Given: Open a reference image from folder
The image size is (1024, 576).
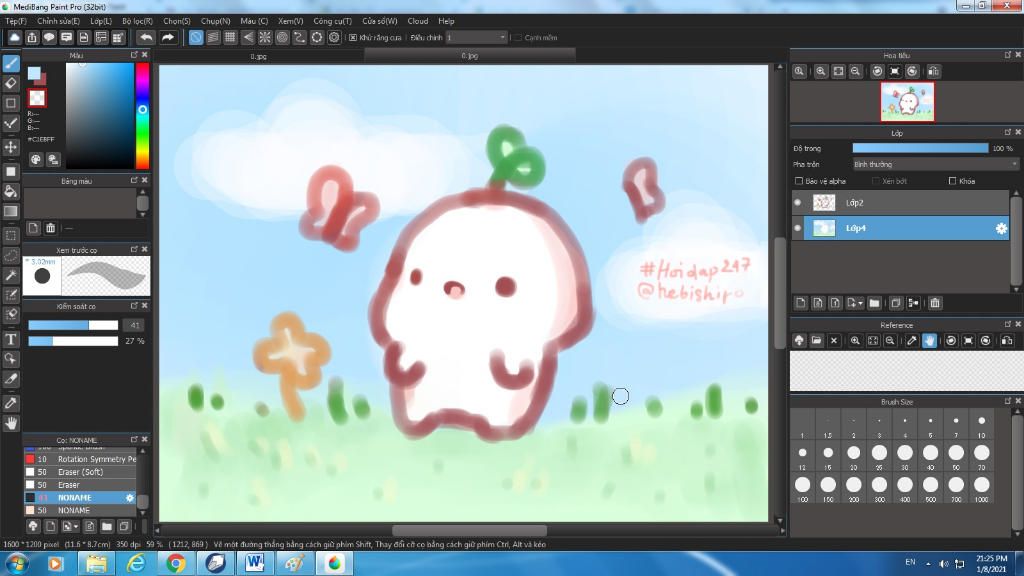Looking at the screenshot, I should coord(816,340).
